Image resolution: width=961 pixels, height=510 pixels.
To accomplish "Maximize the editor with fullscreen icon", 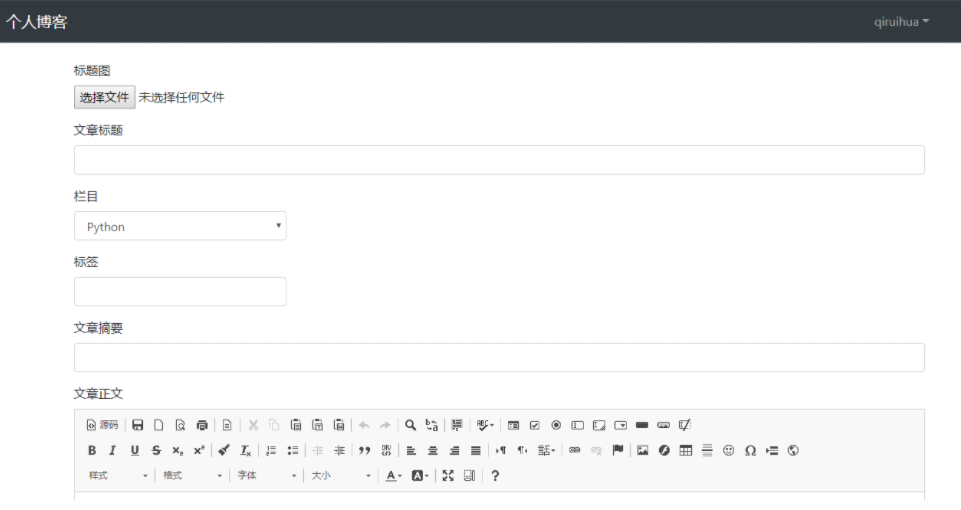I will coord(448,476).
